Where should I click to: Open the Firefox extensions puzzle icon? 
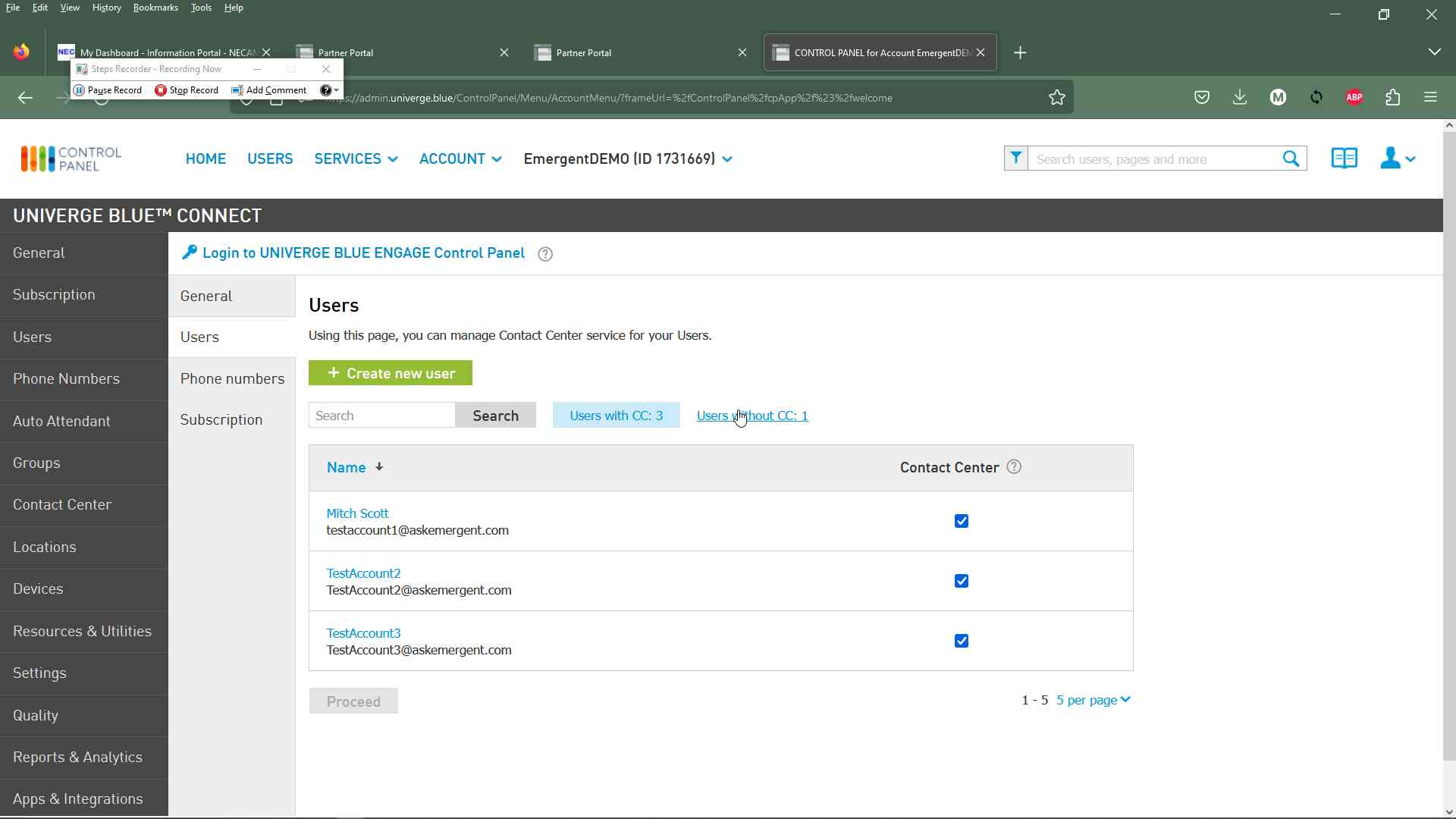coord(1392,97)
